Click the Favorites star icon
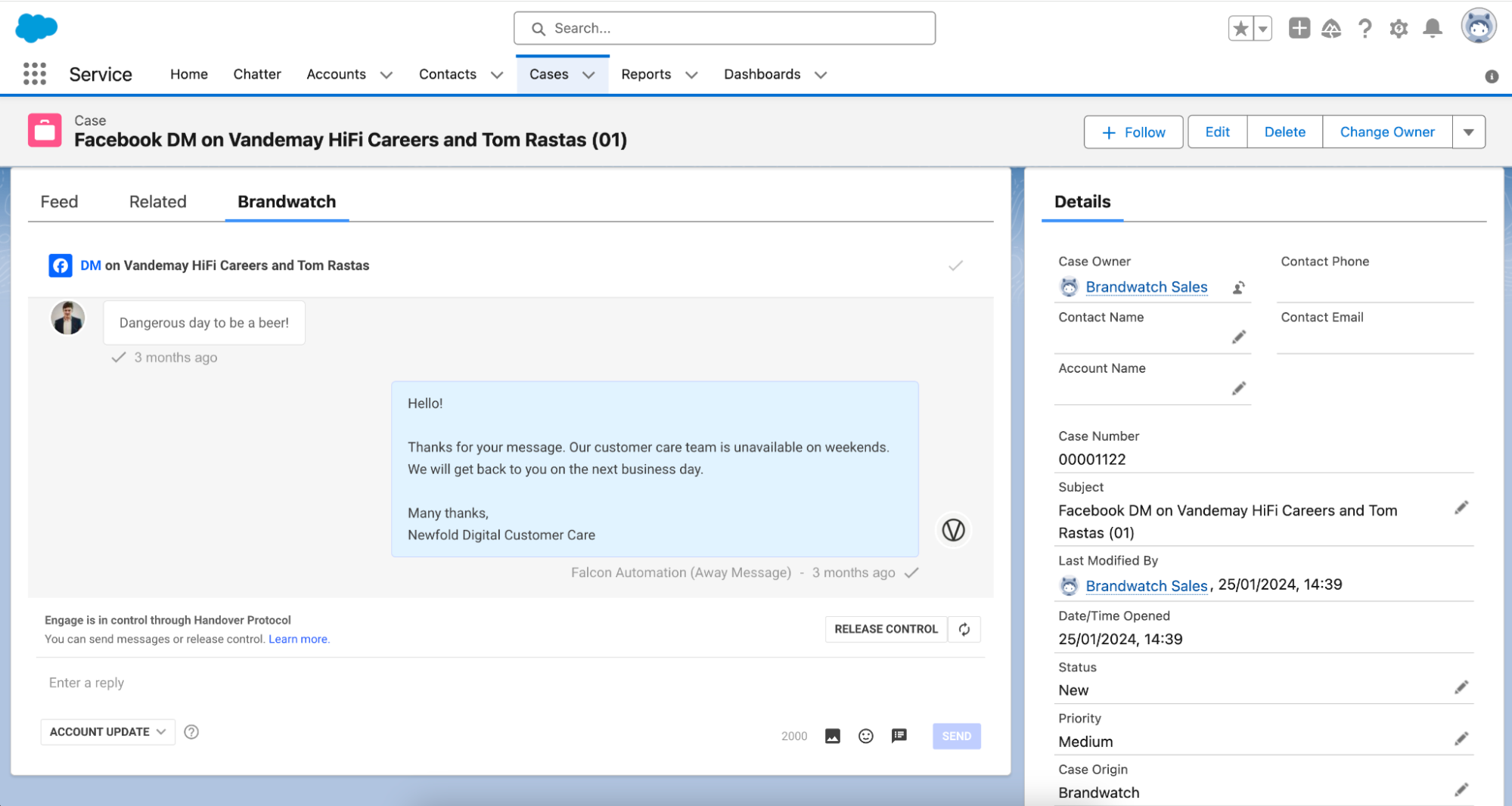This screenshot has height=806, width=1512. (x=1240, y=29)
